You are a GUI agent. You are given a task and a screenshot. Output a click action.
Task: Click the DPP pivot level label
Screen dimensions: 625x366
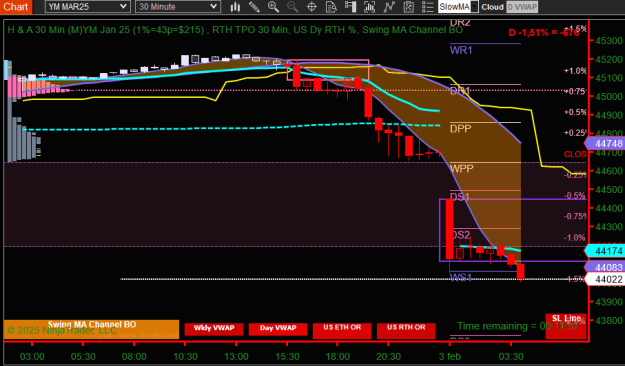tap(461, 129)
